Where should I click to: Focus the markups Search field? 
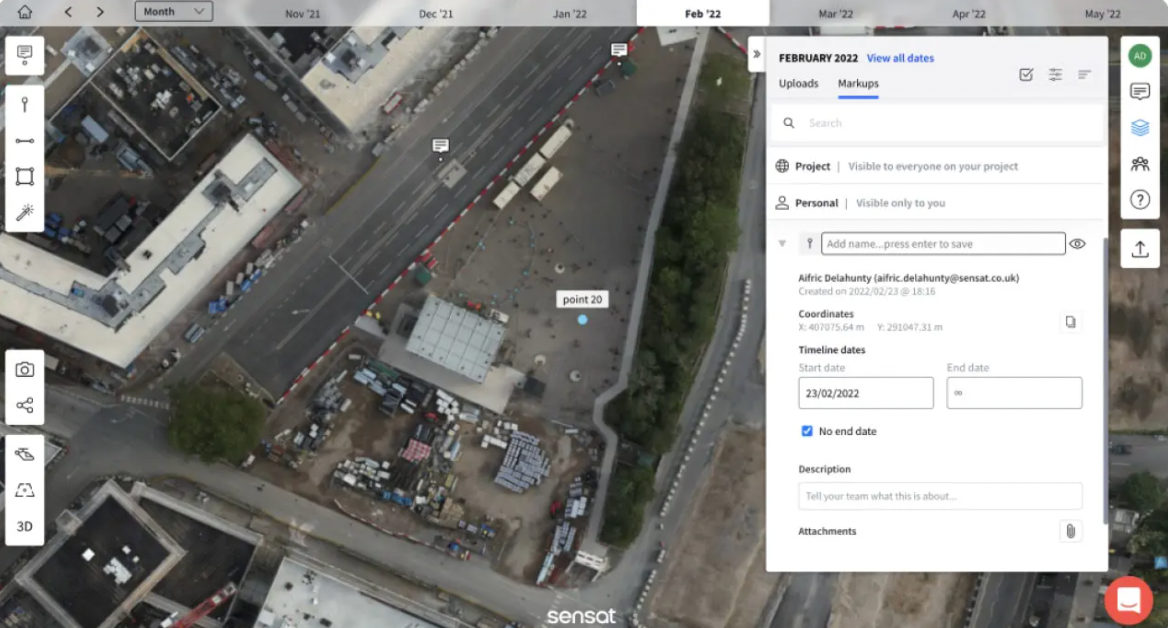point(937,123)
